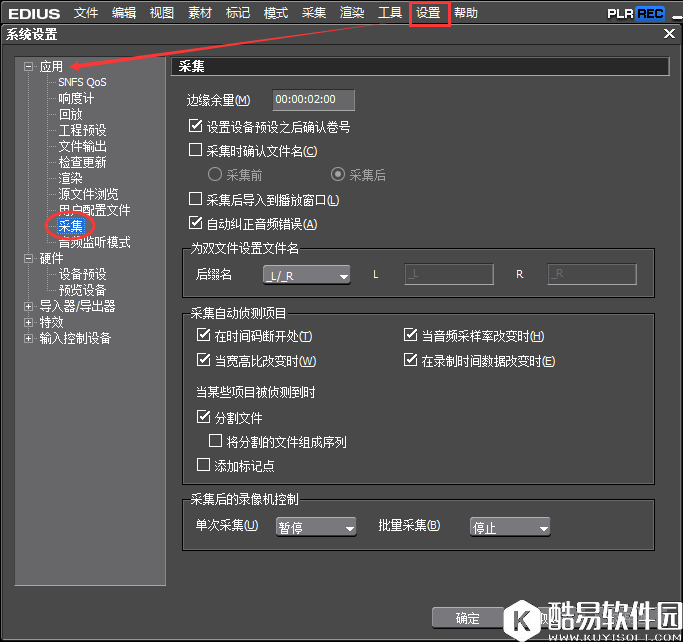This screenshot has width=683, height=642.
Task: Open the 渲染 menu
Action: (352, 13)
